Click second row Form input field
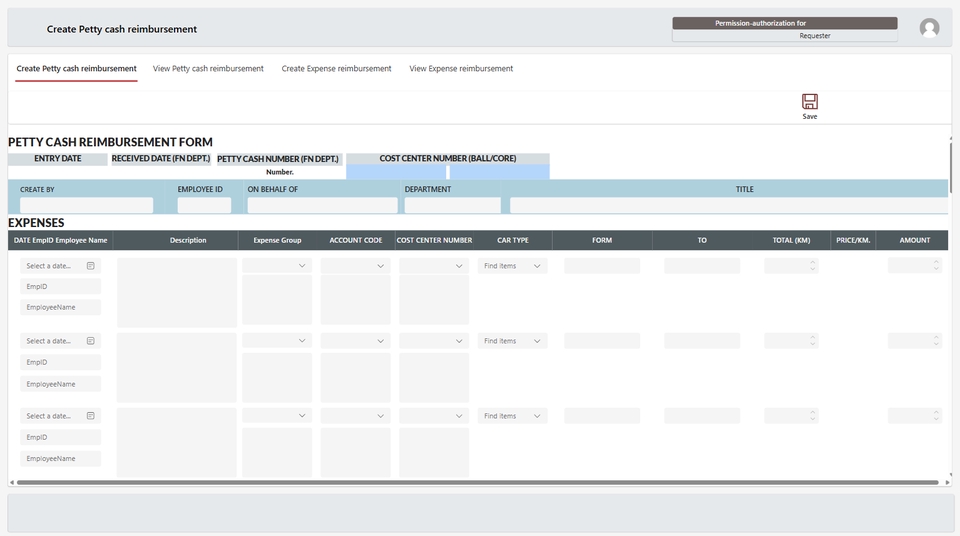 [x=602, y=341]
